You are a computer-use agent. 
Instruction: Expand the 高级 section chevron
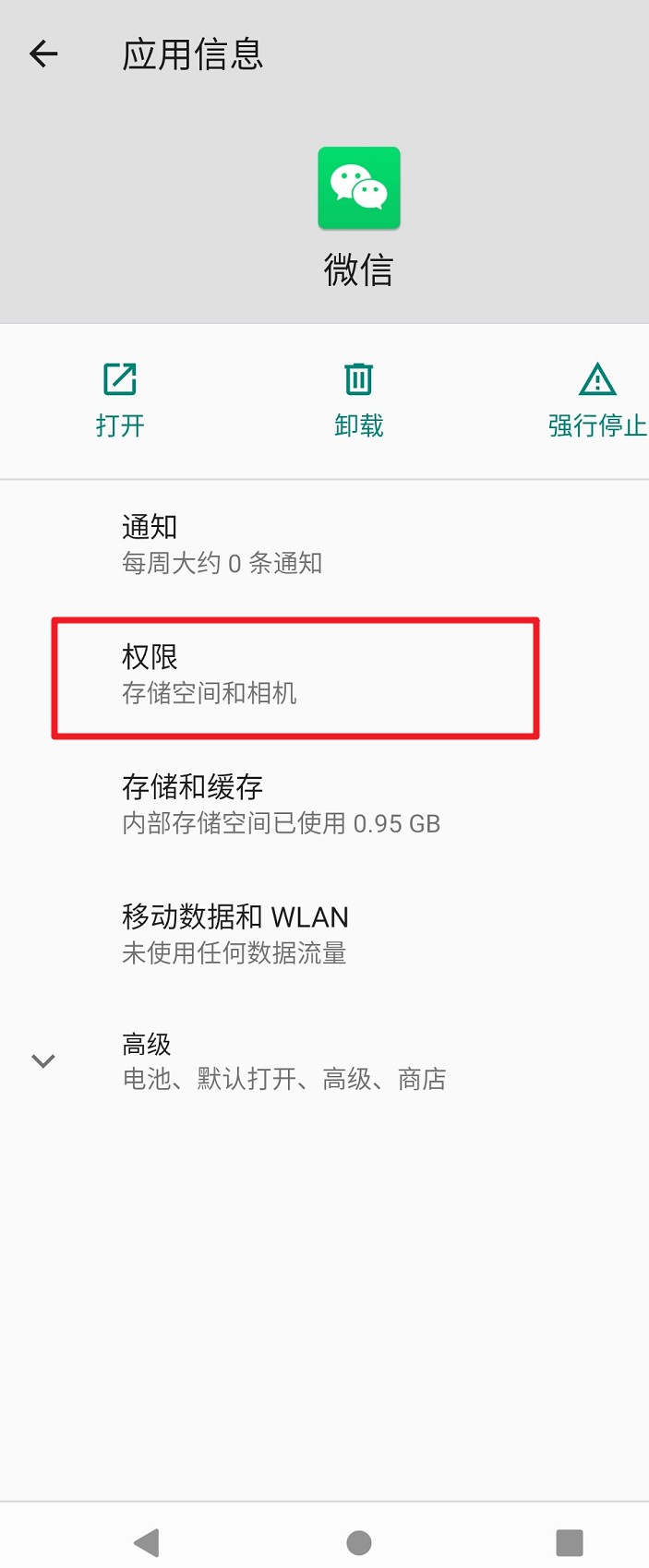(43, 1060)
